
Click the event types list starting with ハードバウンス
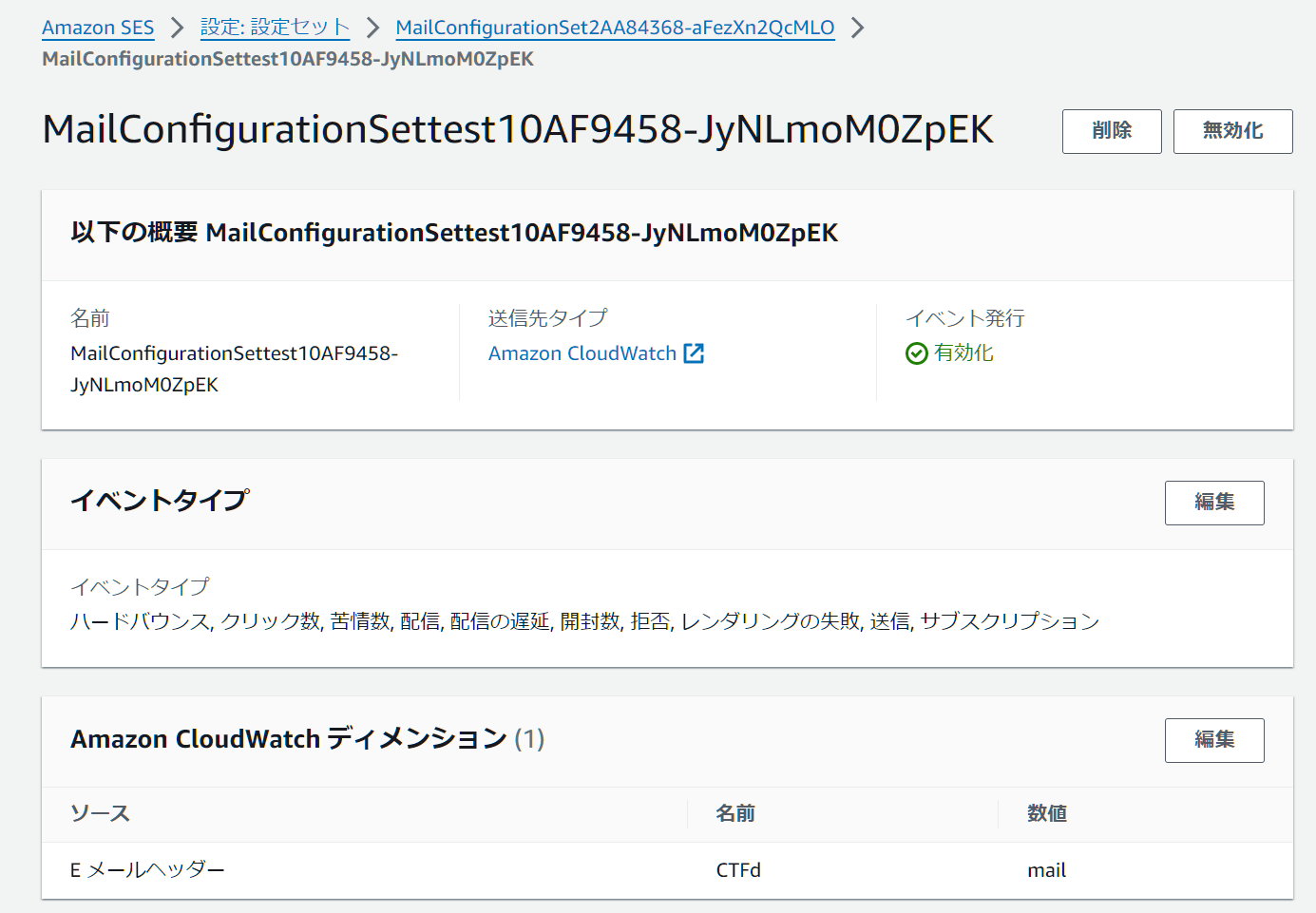click(x=584, y=621)
